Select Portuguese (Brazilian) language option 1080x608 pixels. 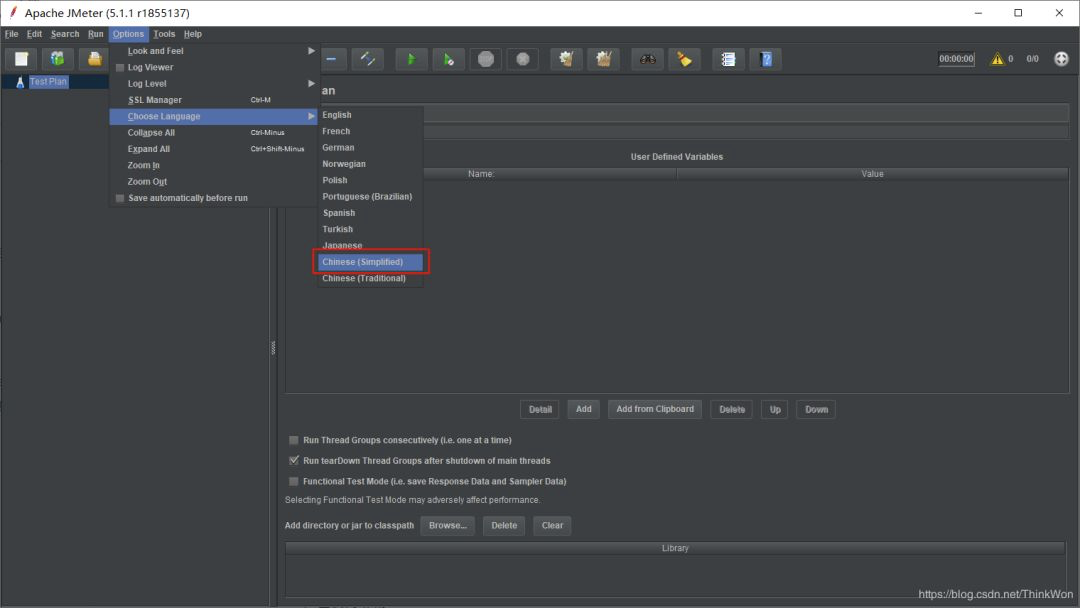[371, 197]
